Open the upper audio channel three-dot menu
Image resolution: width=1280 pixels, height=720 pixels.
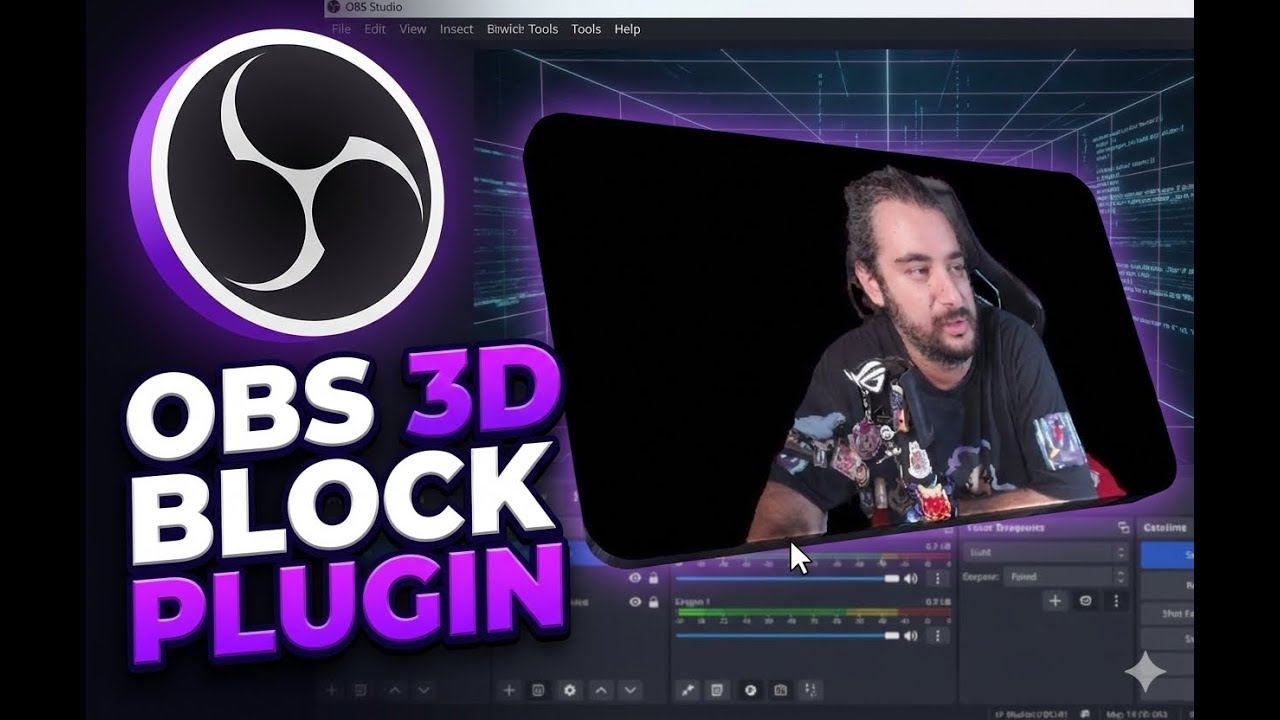coord(937,578)
